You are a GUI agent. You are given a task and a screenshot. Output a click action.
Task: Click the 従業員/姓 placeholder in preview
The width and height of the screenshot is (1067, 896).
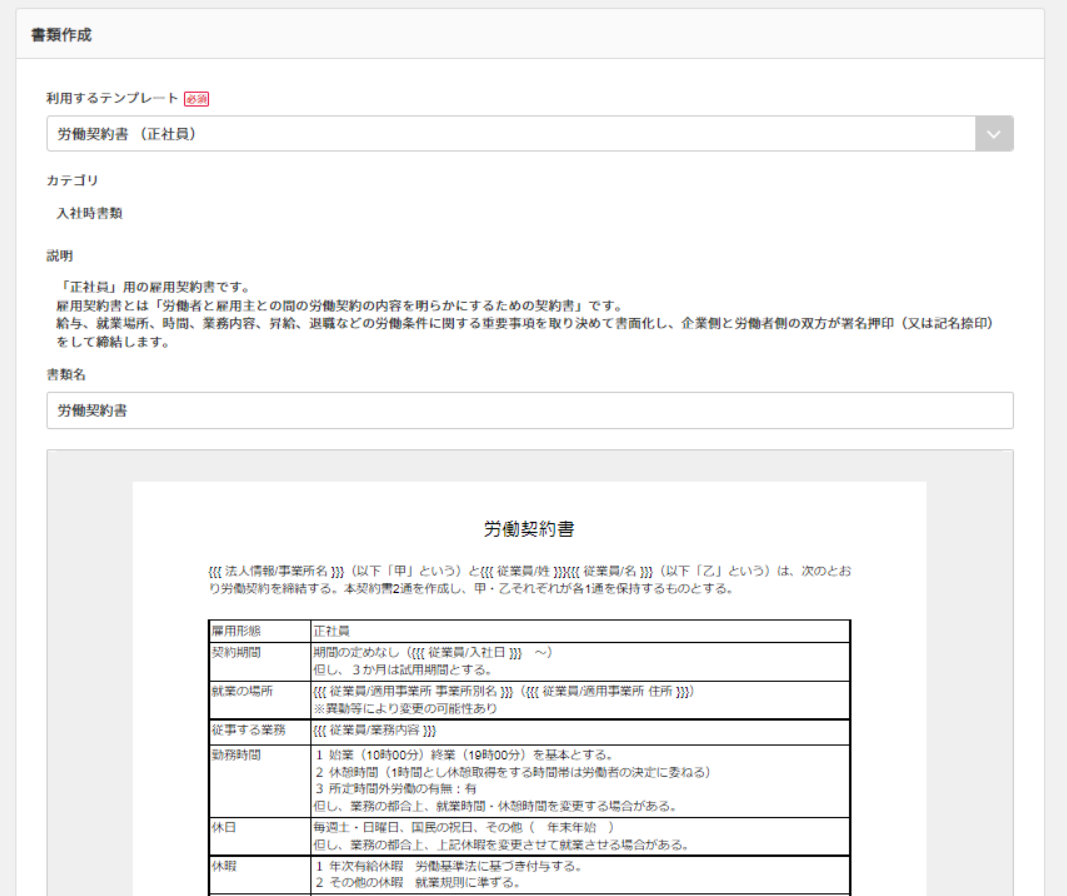tap(521, 571)
